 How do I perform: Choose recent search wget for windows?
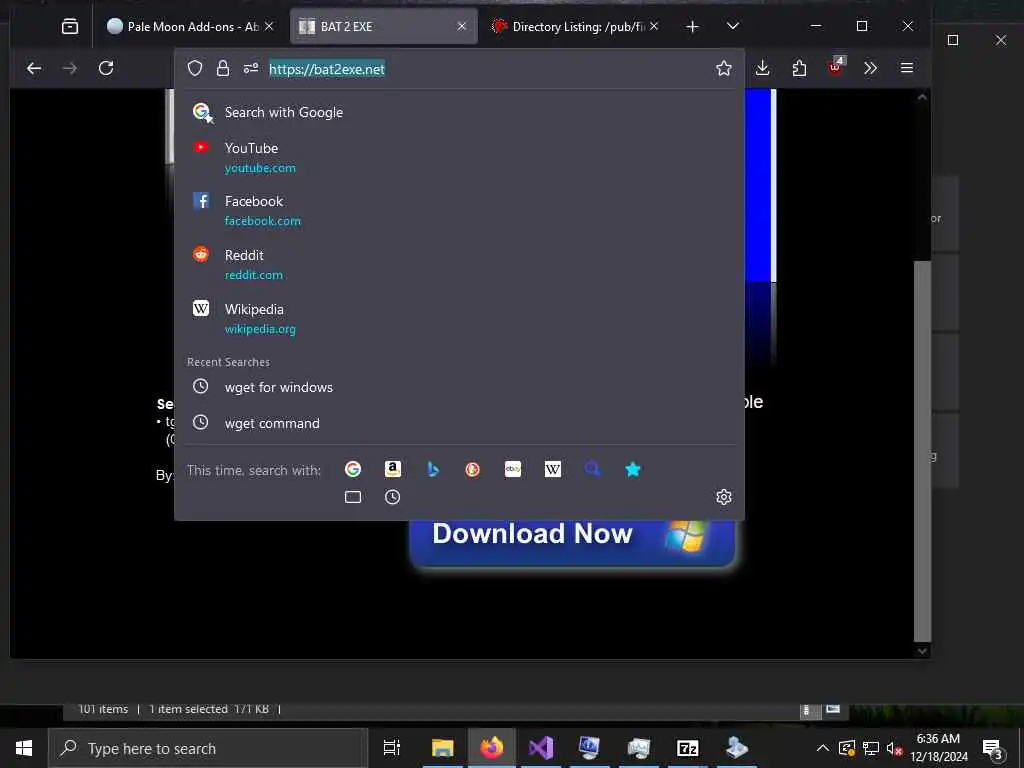point(459,387)
